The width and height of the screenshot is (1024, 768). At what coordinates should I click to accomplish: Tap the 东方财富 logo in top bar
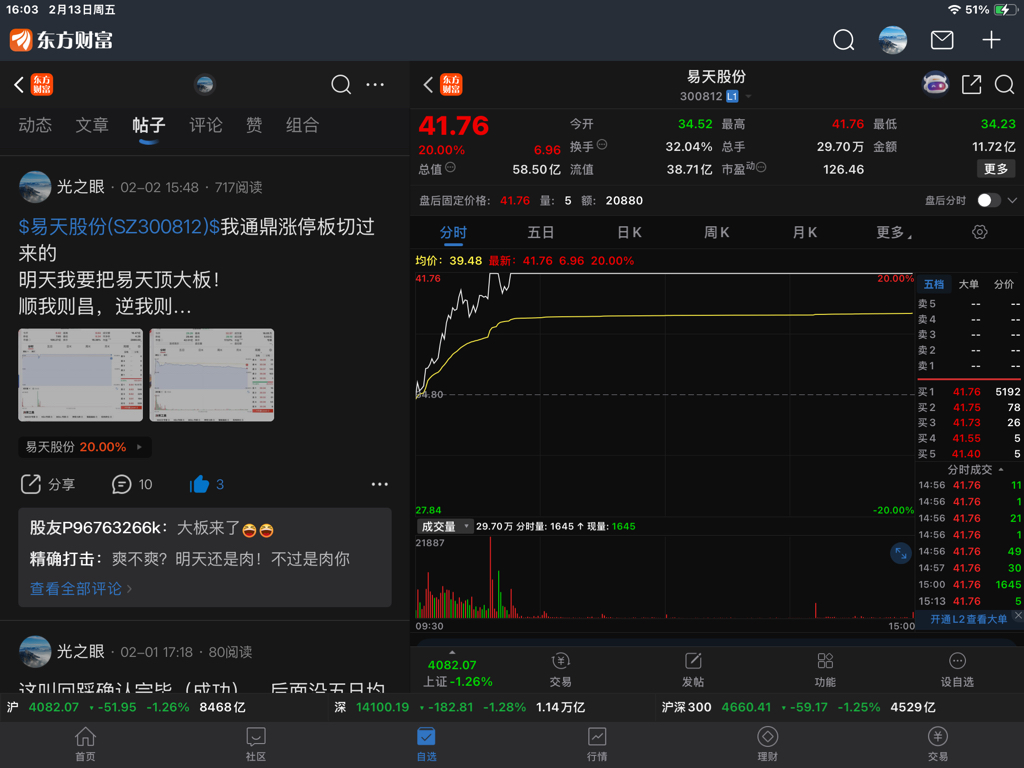[61, 40]
